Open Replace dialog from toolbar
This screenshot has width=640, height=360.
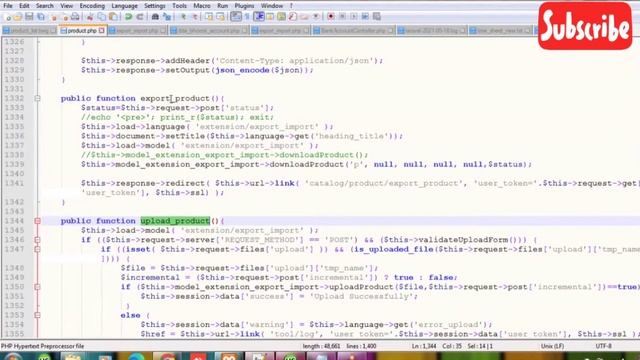(x=167, y=17)
